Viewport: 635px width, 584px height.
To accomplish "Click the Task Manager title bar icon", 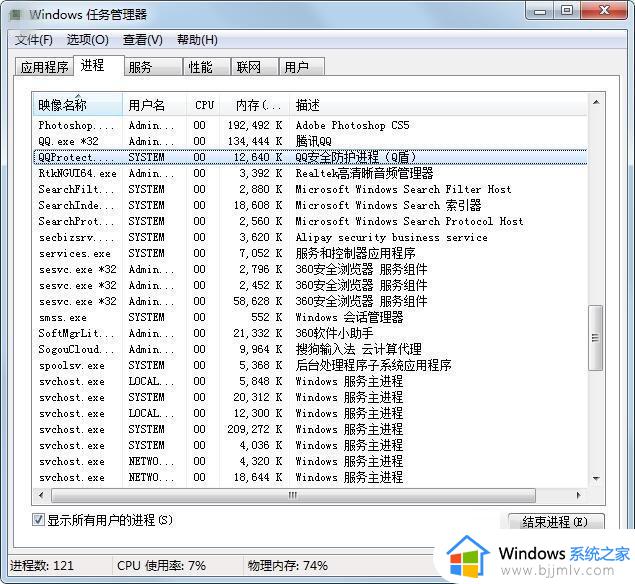I will 16,15.
